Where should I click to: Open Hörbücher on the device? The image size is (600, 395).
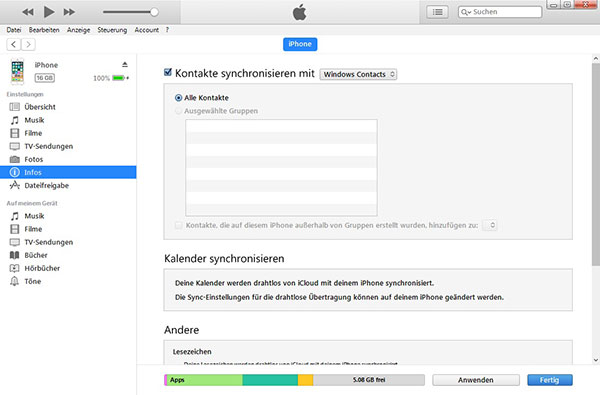[x=68, y=268]
